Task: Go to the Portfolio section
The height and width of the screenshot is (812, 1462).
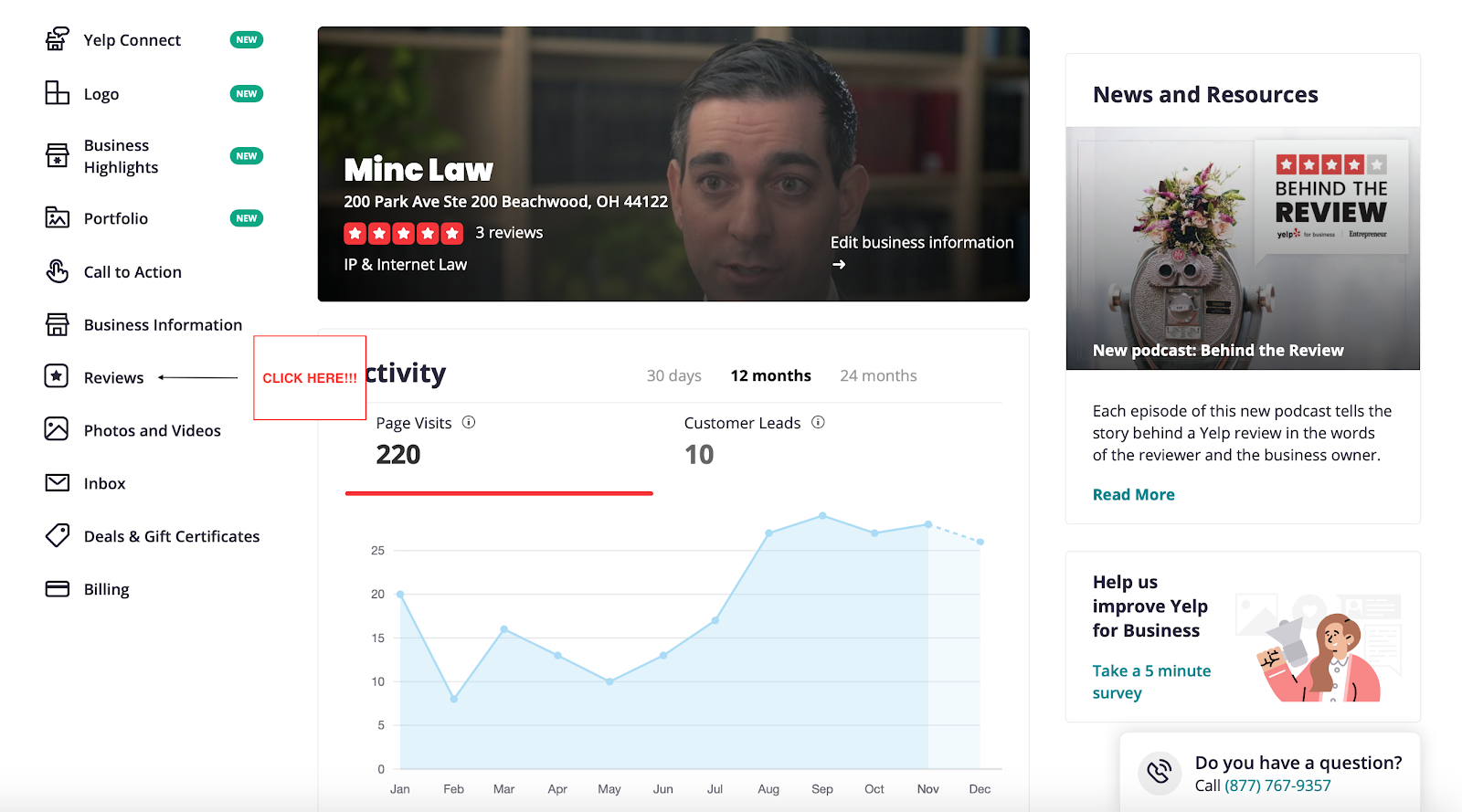Action: click(116, 218)
